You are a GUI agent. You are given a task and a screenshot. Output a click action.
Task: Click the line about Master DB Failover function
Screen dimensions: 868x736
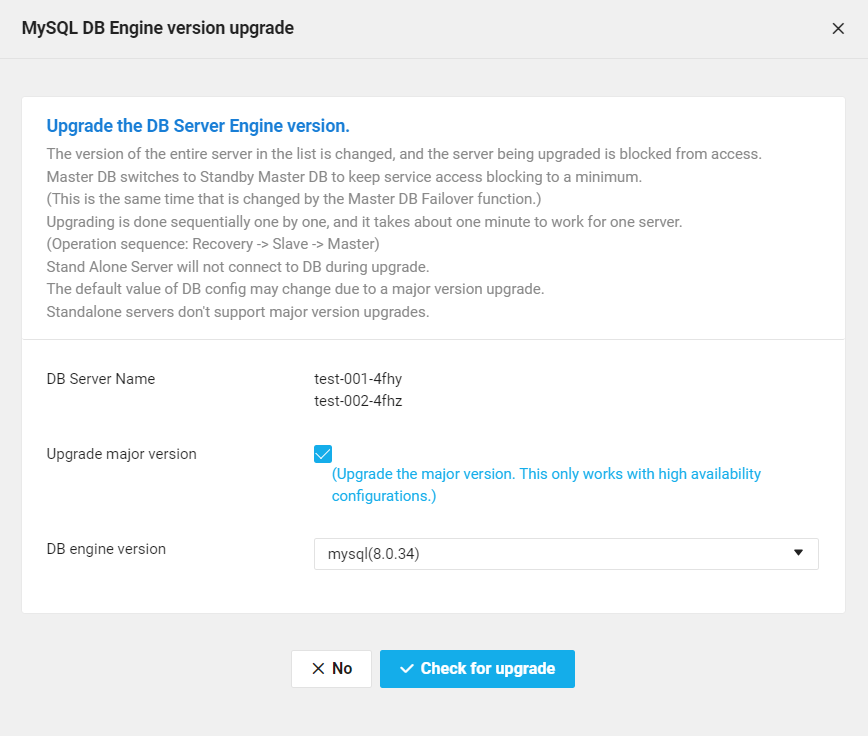[x=294, y=199]
